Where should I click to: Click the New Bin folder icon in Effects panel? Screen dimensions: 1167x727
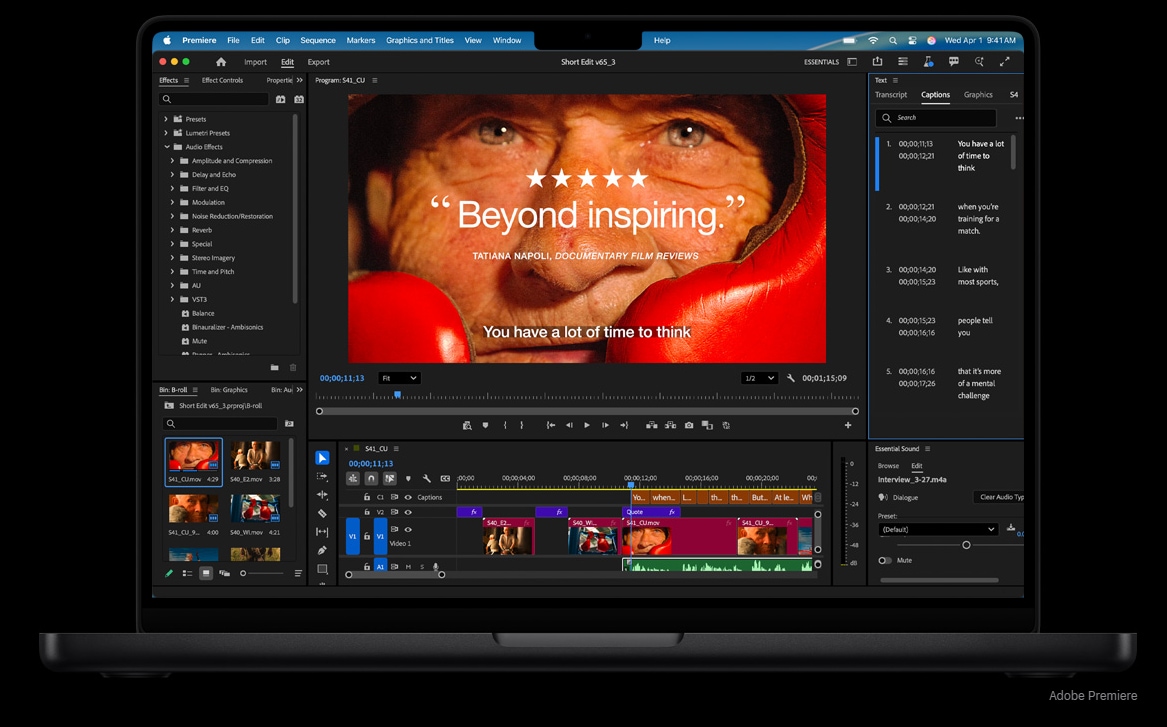click(x=275, y=368)
